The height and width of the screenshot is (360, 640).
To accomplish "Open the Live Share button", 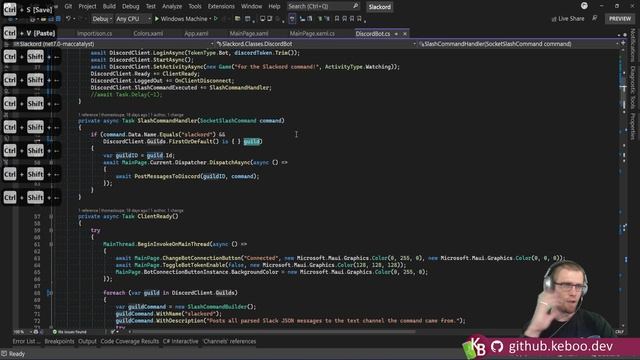I will tap(568, 19).
